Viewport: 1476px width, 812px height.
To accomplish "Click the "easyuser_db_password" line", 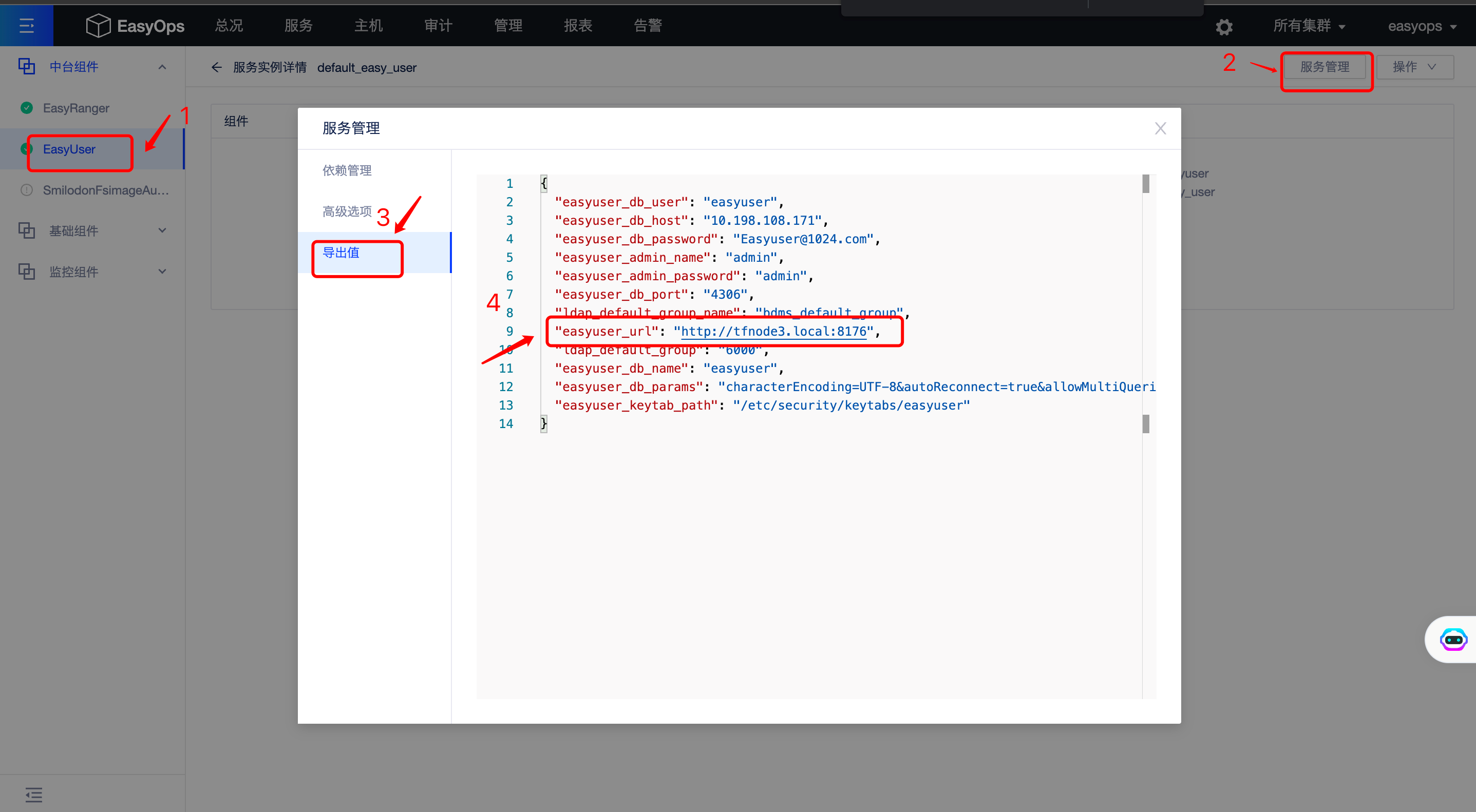I will (x=717, y=239).
